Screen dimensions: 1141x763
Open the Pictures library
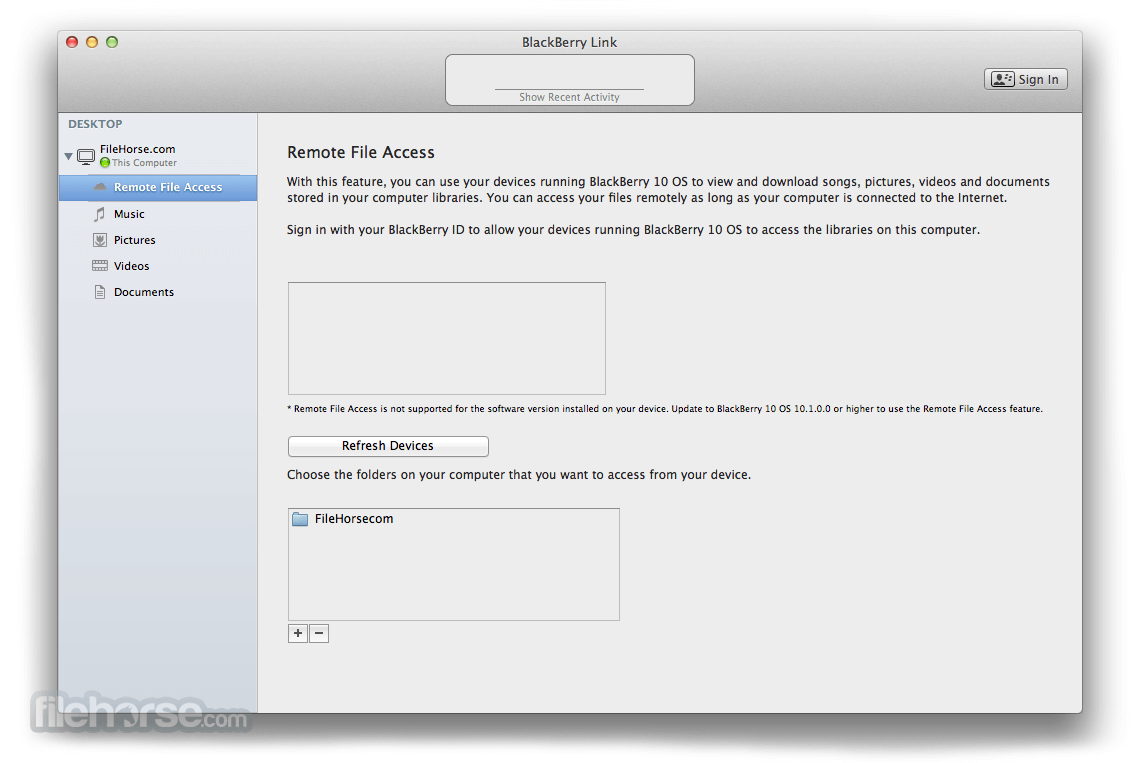[x=135, y=240]
